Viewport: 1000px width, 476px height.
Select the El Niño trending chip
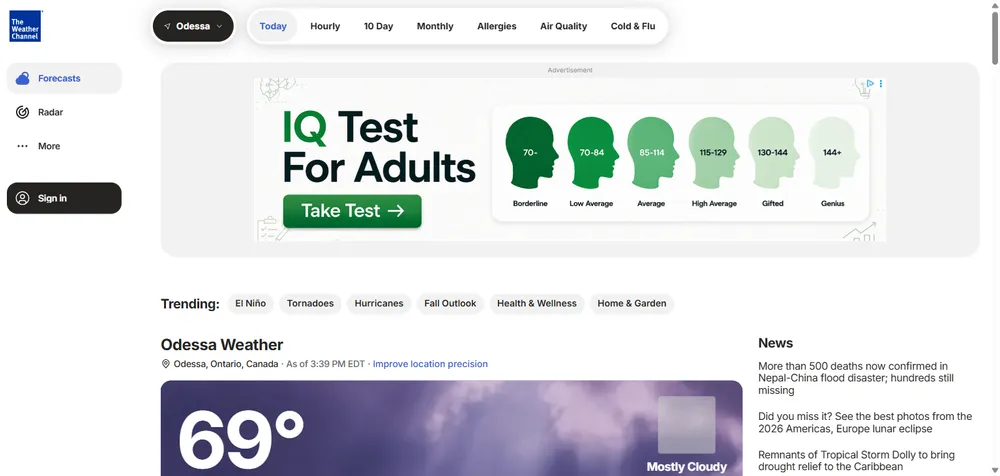tap(251, 304)
